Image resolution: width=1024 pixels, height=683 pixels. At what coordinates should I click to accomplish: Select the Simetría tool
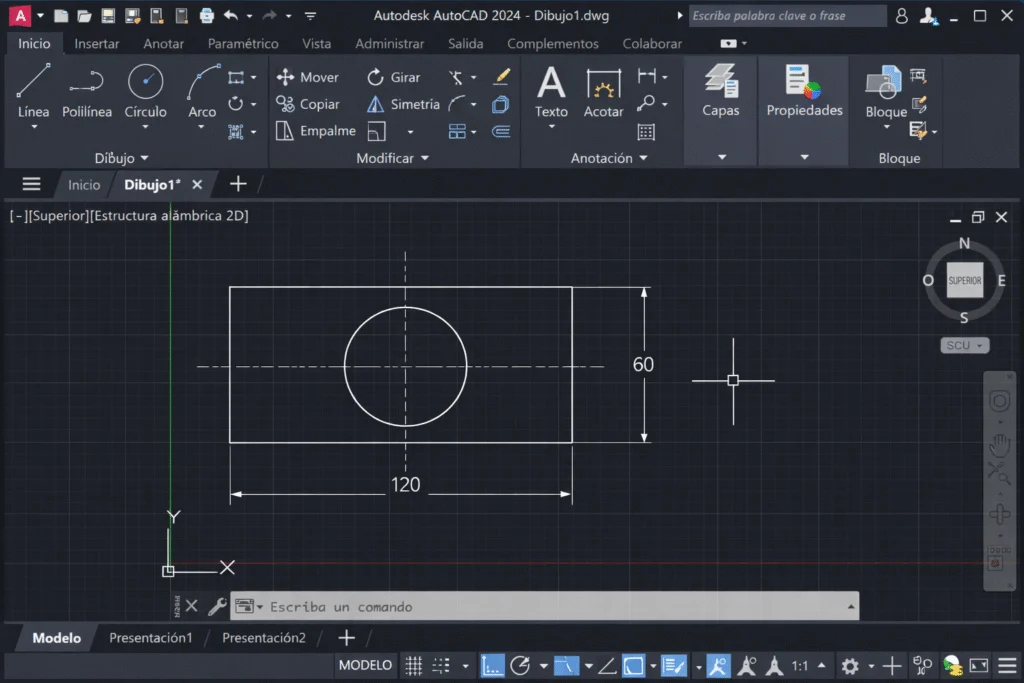coord(404,103)
